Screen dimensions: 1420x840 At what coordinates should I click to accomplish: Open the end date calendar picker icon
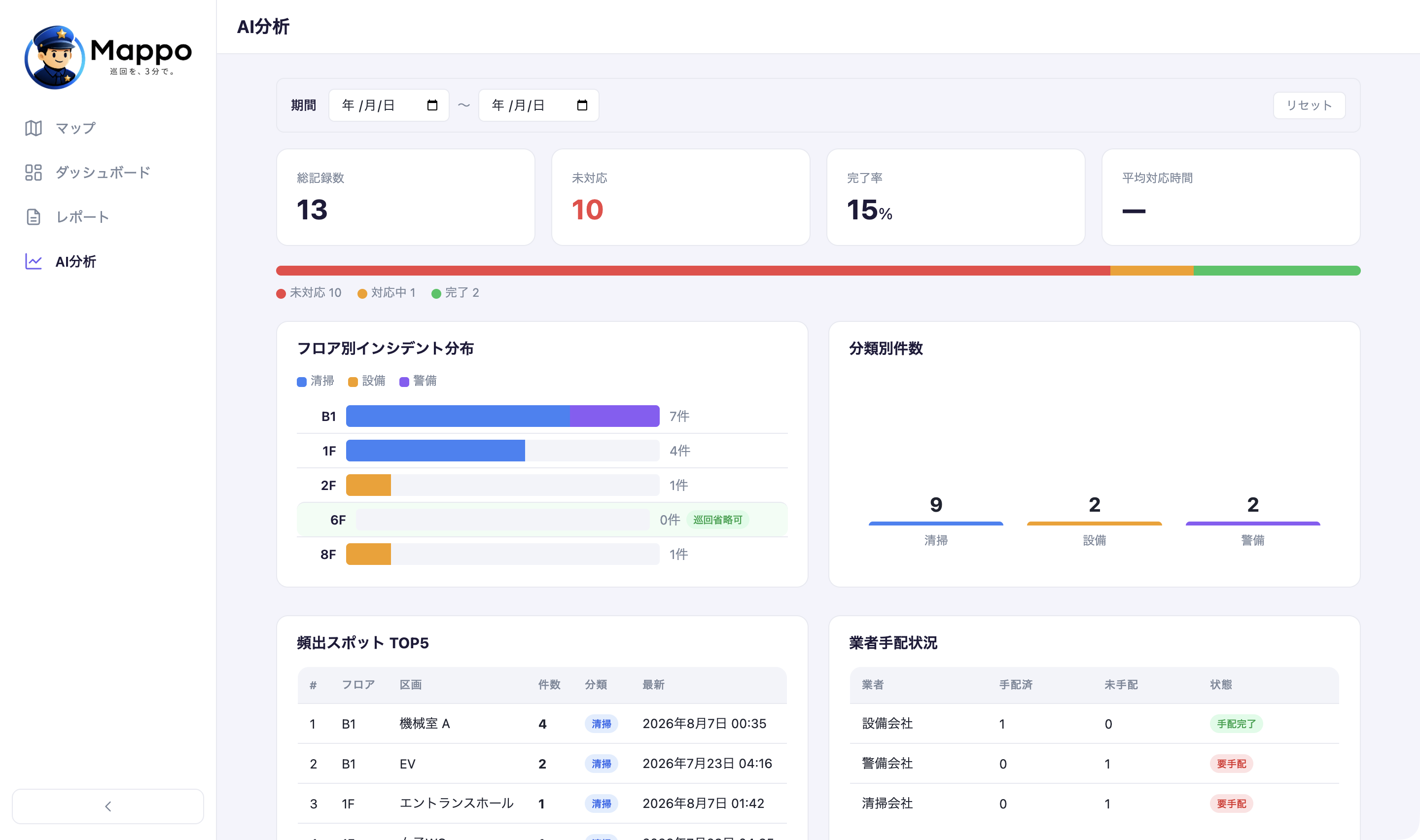tap(582, 105)
